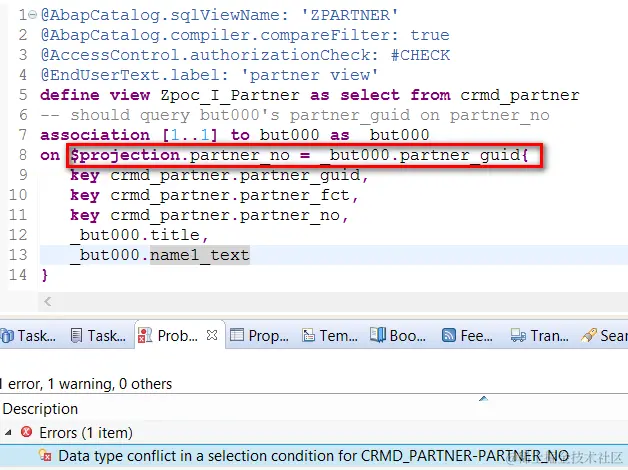This screenshot has height=470, width=628.
Task: Click the second Task tab list icon
Action: click(x=76, y=335)
